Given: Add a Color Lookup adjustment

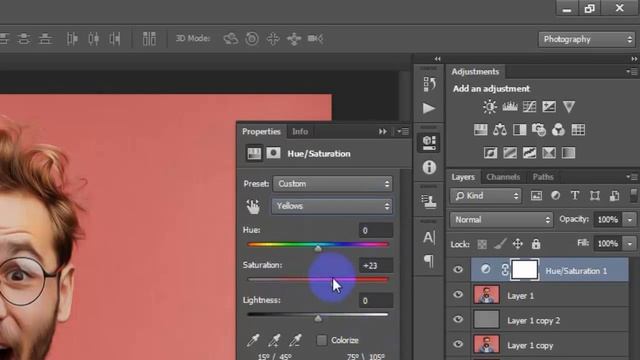Looking at the screenshot, I should coord(578,130).
